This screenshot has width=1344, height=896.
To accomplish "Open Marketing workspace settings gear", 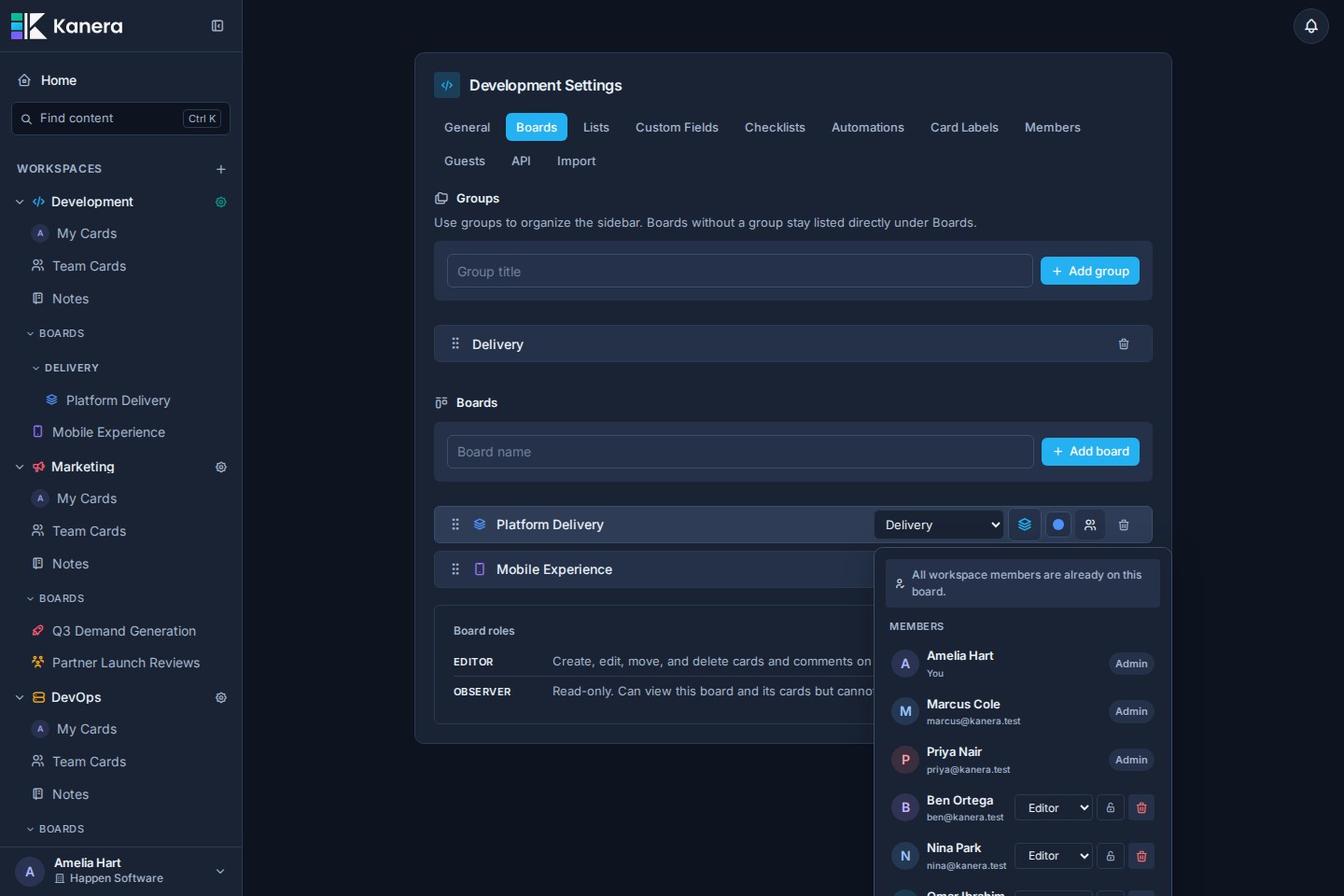I will 221,467.
